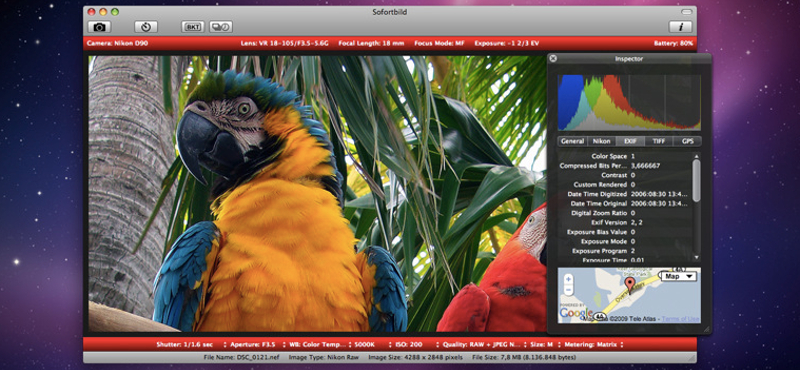Select the EXIF tab

click(x=630, y=141)
